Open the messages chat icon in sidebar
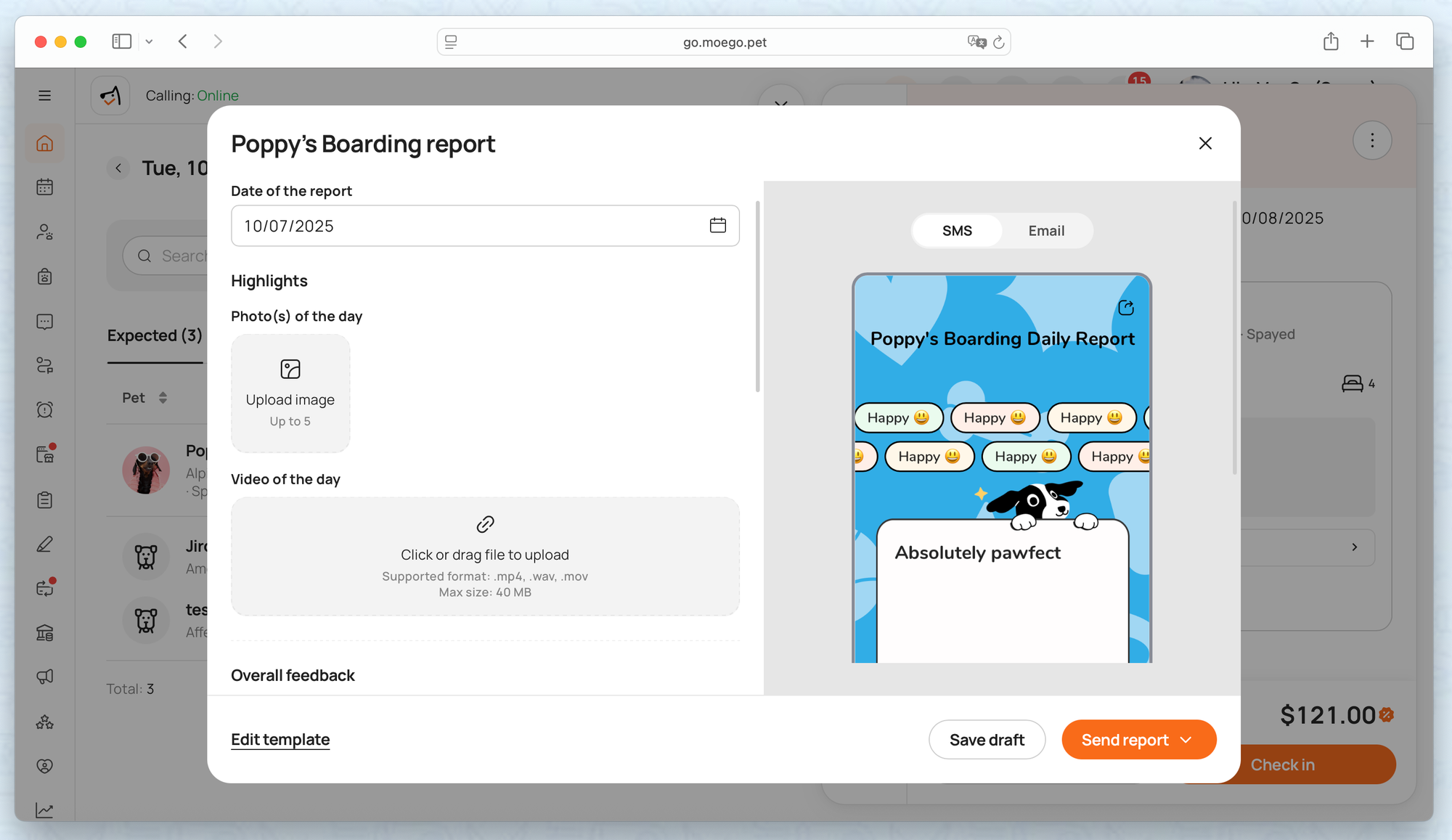Image resolution: width=1452 pixels, height=840 pixels. 45,322
